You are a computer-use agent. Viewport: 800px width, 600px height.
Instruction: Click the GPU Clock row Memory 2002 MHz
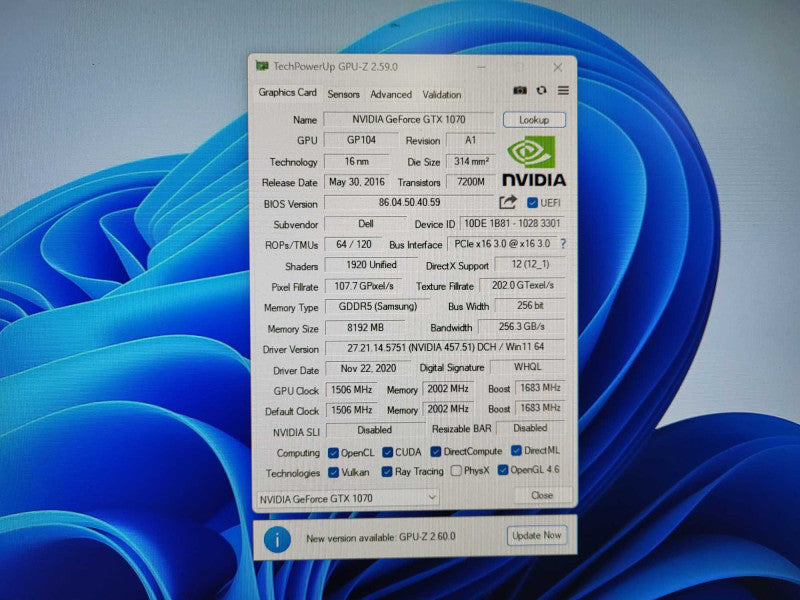448,389
